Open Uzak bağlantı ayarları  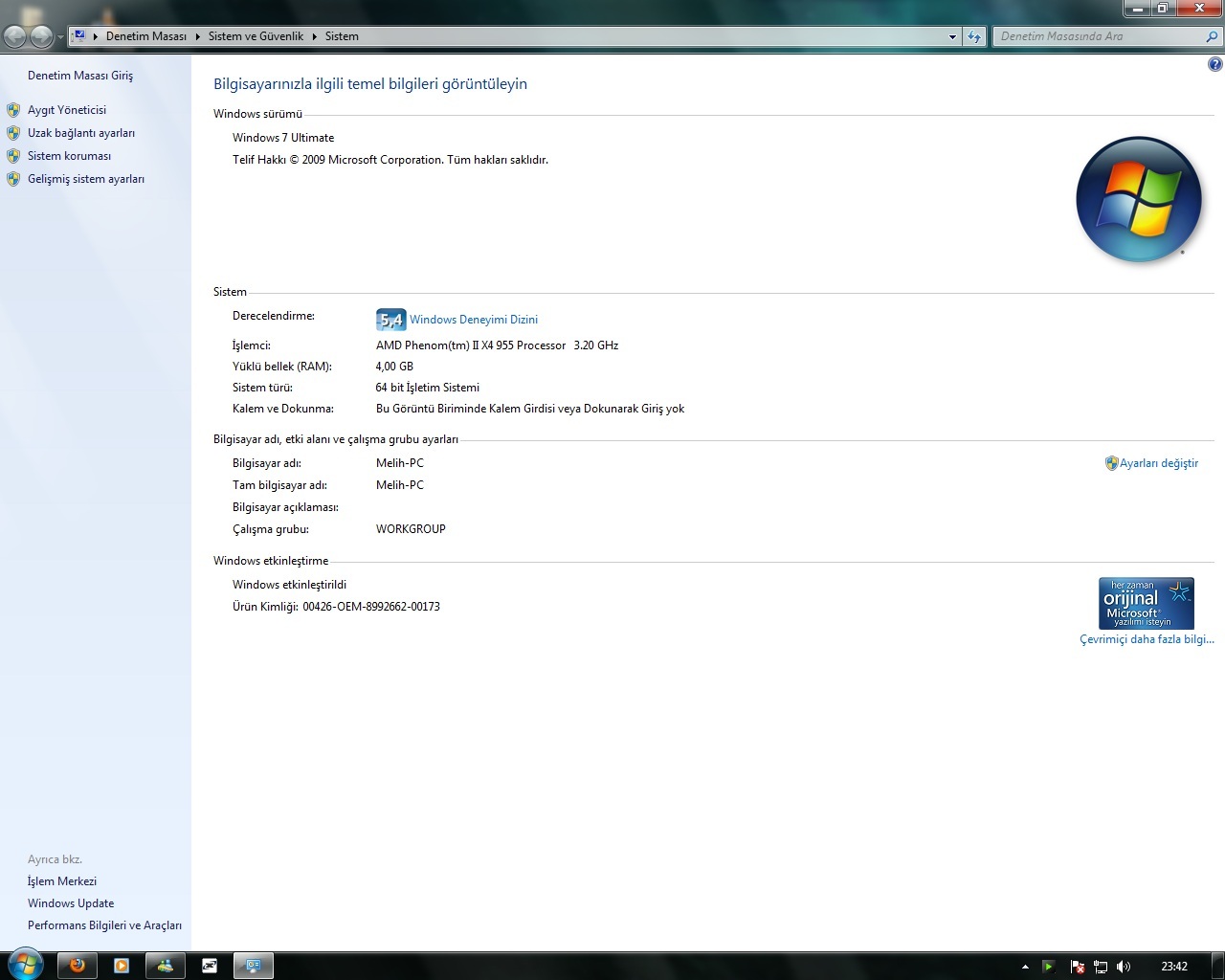click(x=81, y=133)
